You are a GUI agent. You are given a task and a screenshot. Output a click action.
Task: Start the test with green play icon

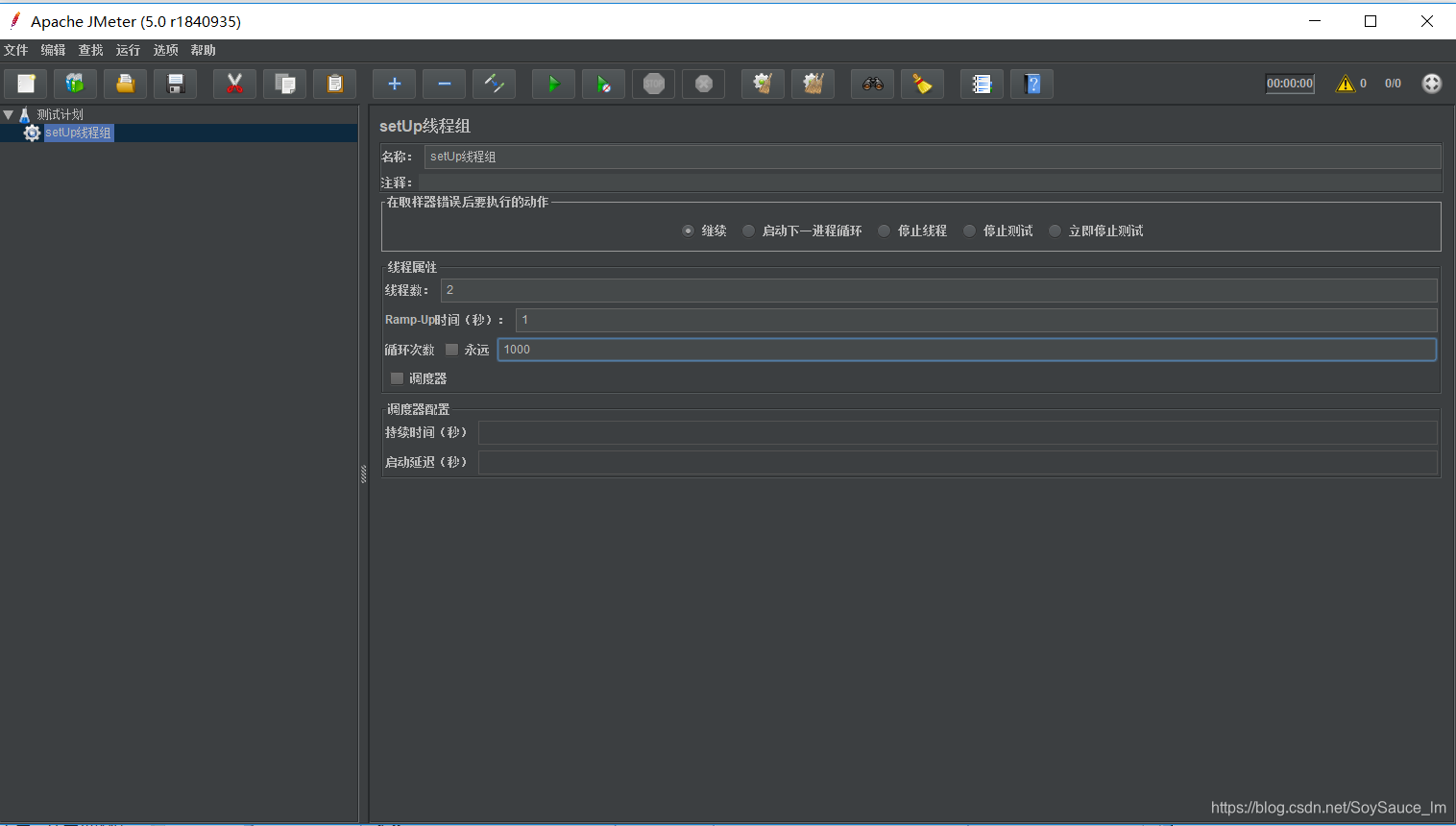[x=553, y=85]
